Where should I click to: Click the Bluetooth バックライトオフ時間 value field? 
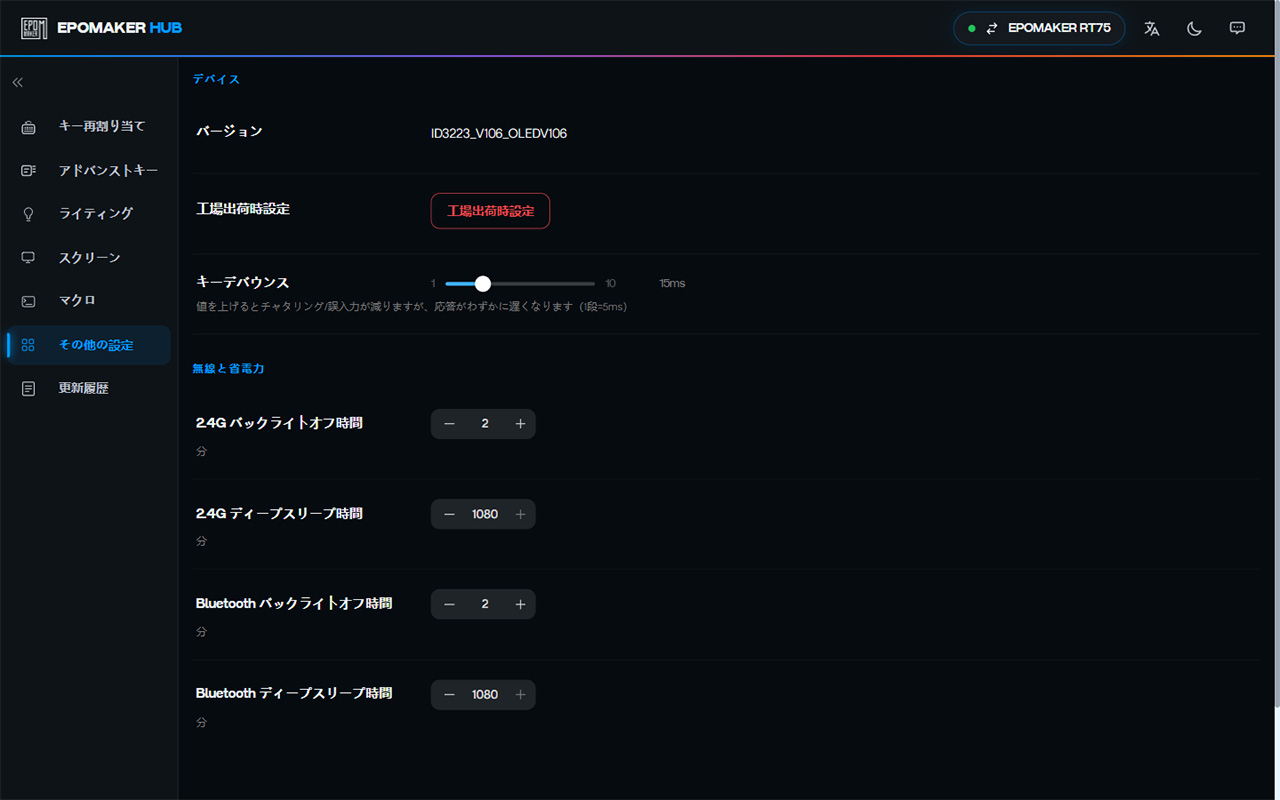(x=485, y=604)
